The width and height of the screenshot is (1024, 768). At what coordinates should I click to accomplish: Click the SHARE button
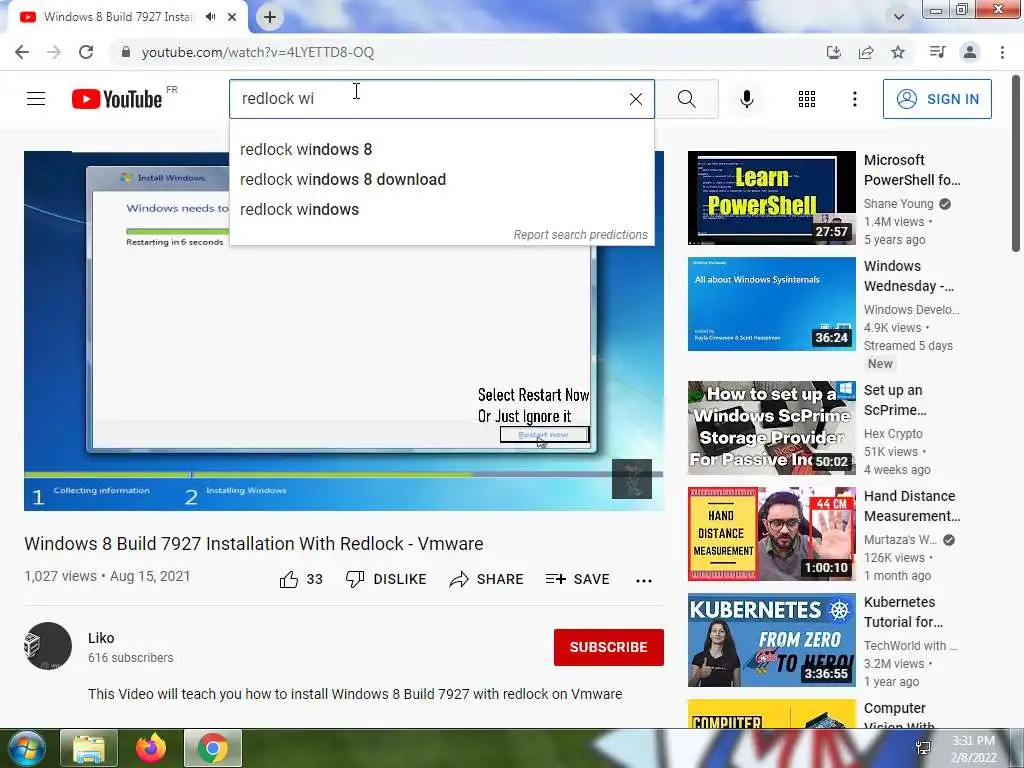pos(487,579)
